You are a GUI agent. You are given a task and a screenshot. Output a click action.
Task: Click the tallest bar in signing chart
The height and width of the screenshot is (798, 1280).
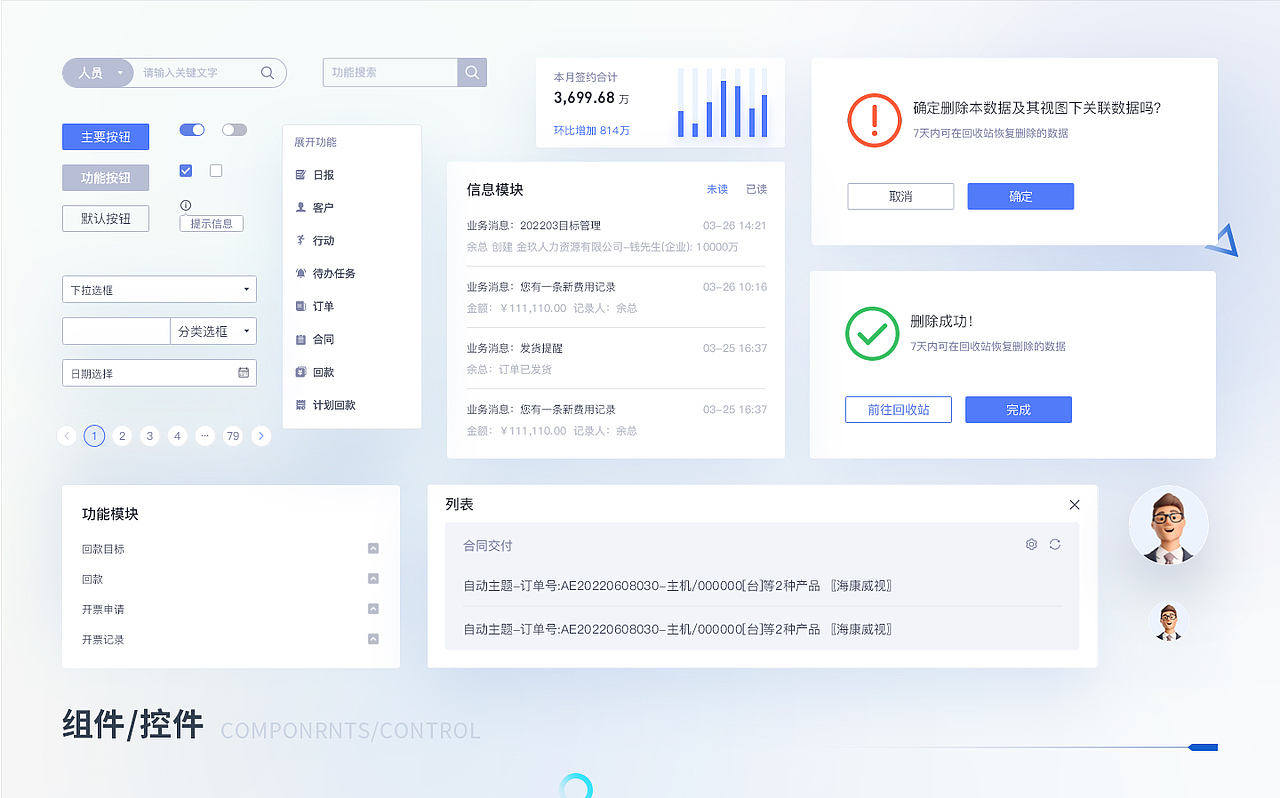[723, 109]
